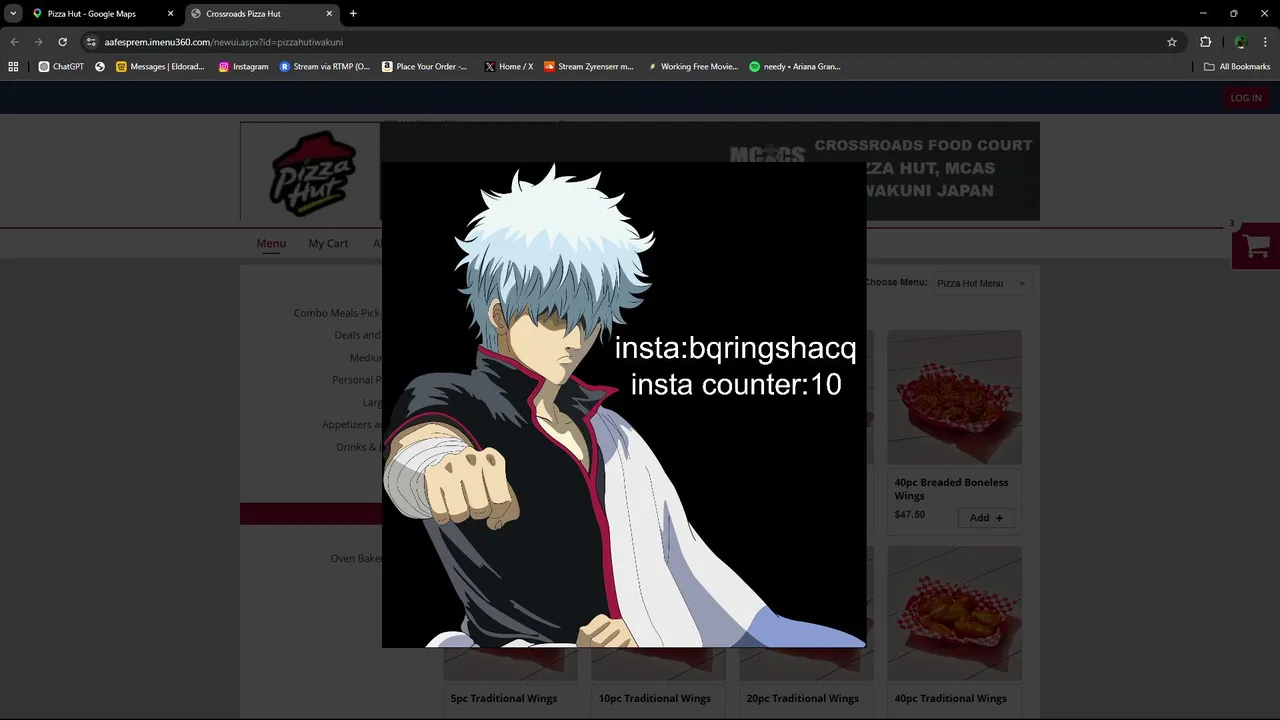Click the LOG IN button
Image resolution: width=1280 pixels, height=720 pixels.
pos(1245,98)
